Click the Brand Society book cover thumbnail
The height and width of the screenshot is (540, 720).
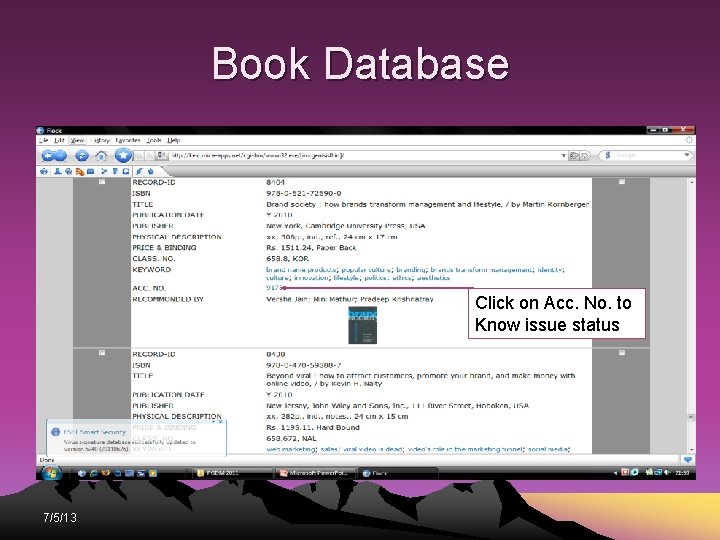(x=362, y=325)
